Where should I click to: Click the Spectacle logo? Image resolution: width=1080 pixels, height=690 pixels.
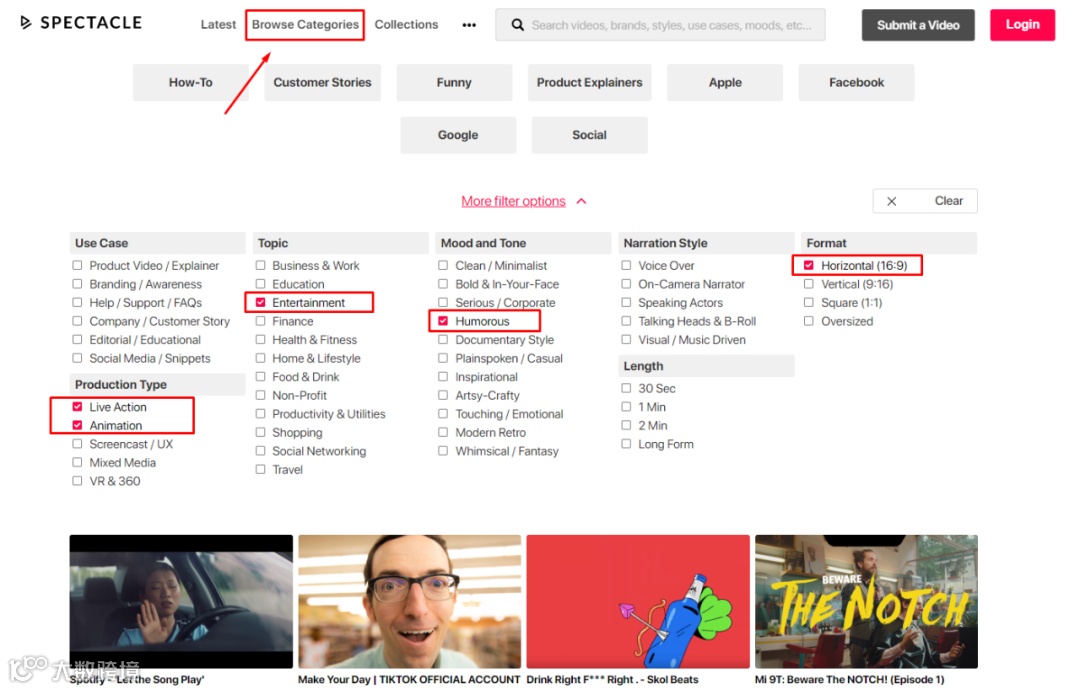[x=81, y=23]
